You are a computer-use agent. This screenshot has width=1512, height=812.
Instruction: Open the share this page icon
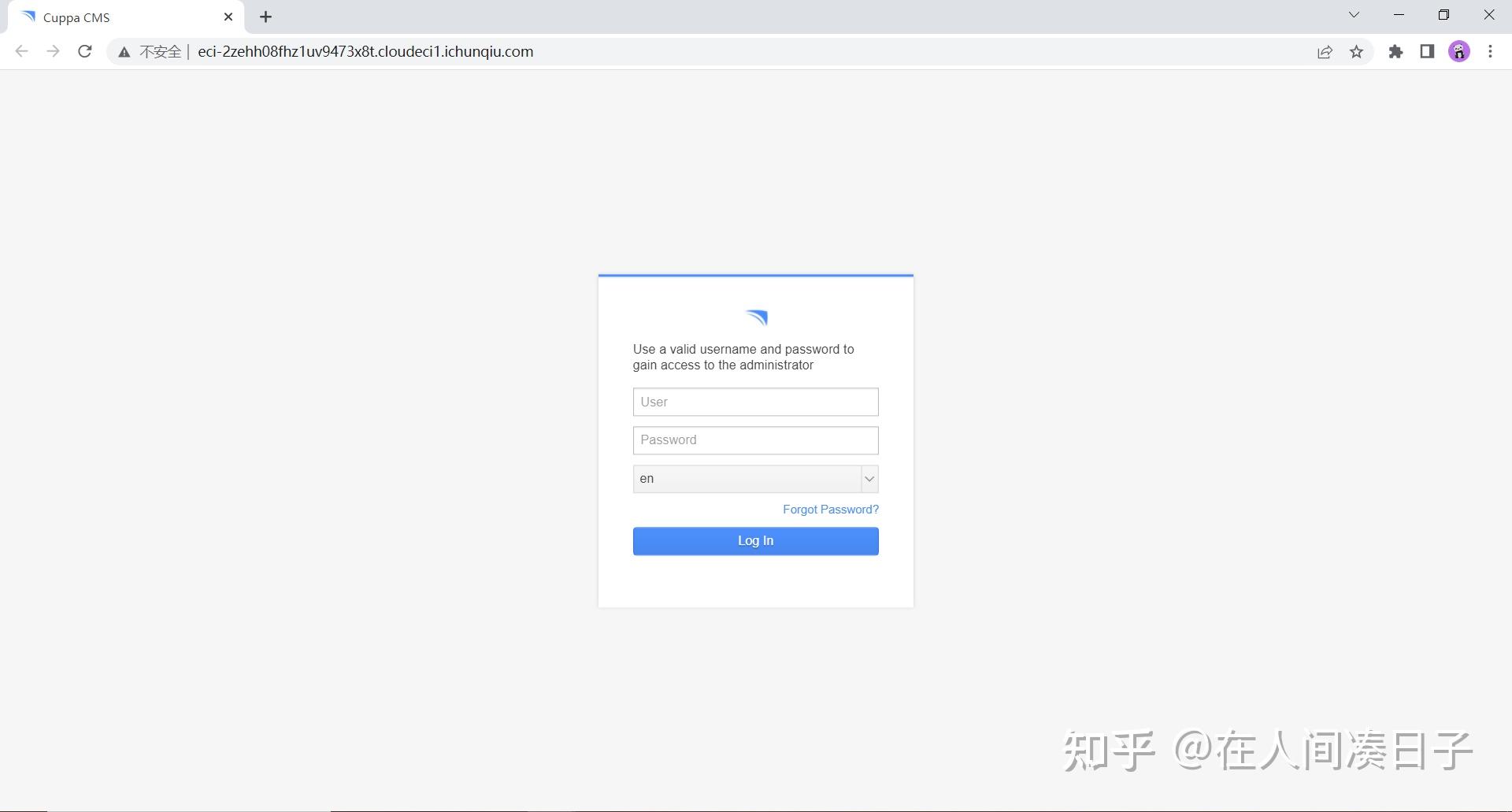click(x=1325, y=51)
